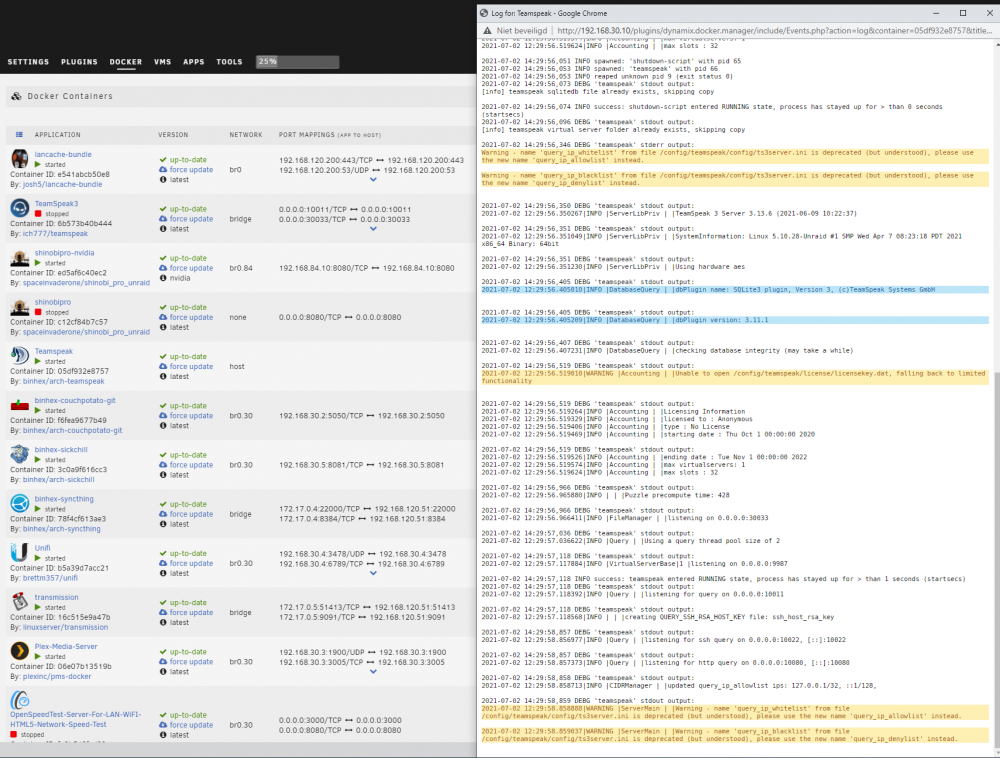Click the binhex-syncthing container icon
Viewport: 1000px width, 758px height.
pos(20,502)
